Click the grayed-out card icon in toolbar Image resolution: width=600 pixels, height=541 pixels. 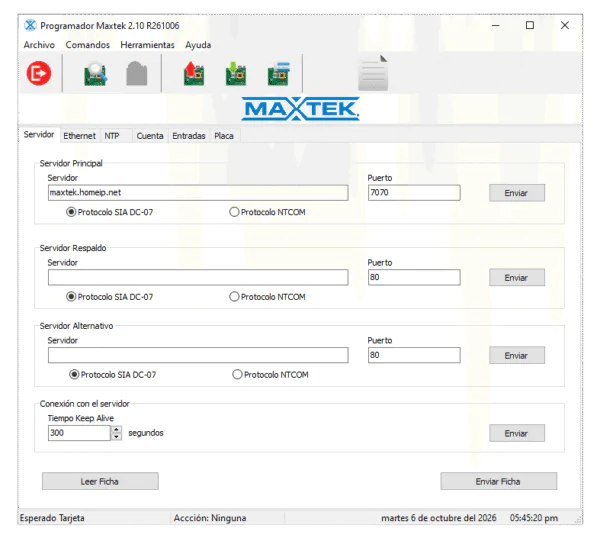(137, 73)
